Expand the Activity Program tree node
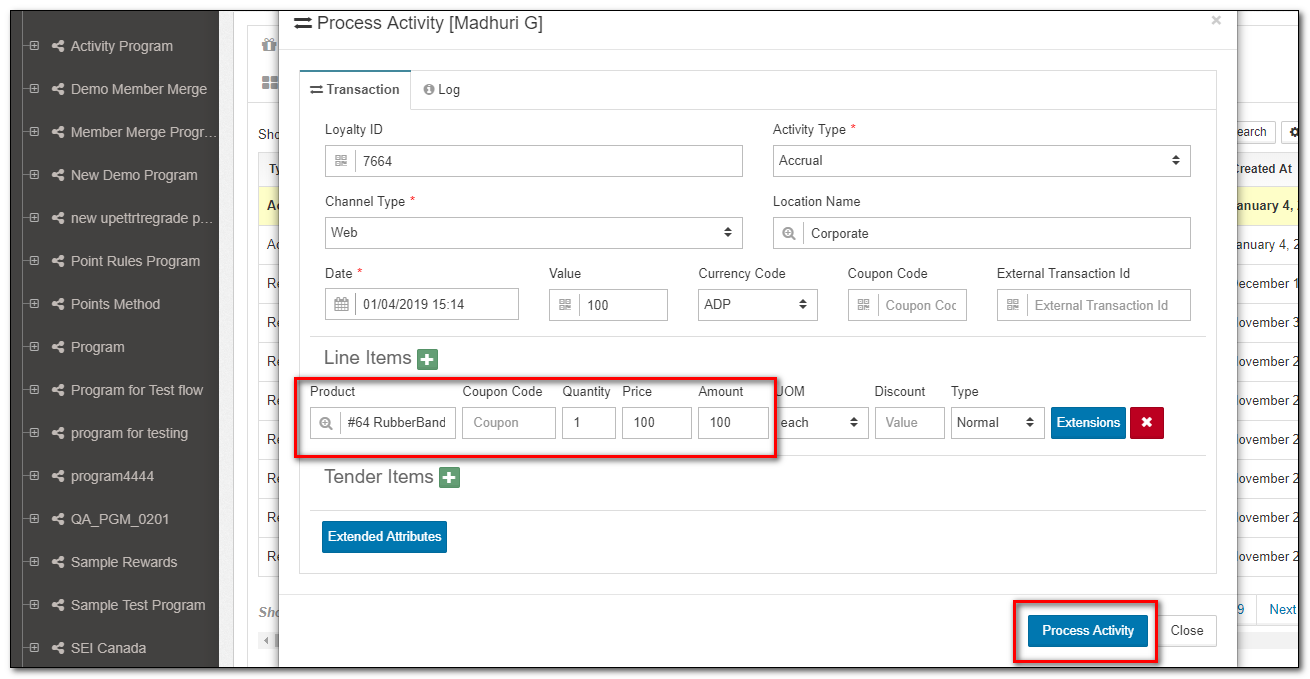1310x679 pixels. 34,46
